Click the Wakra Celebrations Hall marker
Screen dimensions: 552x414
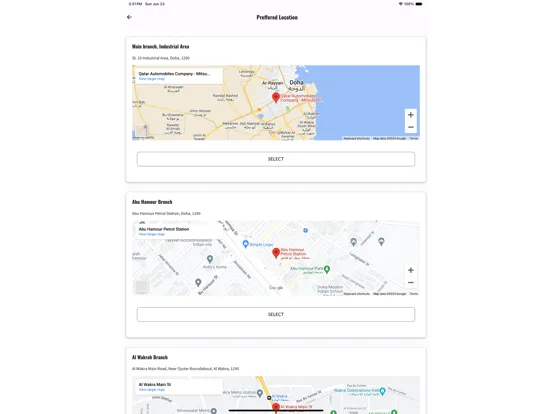[x=382, y=391]
